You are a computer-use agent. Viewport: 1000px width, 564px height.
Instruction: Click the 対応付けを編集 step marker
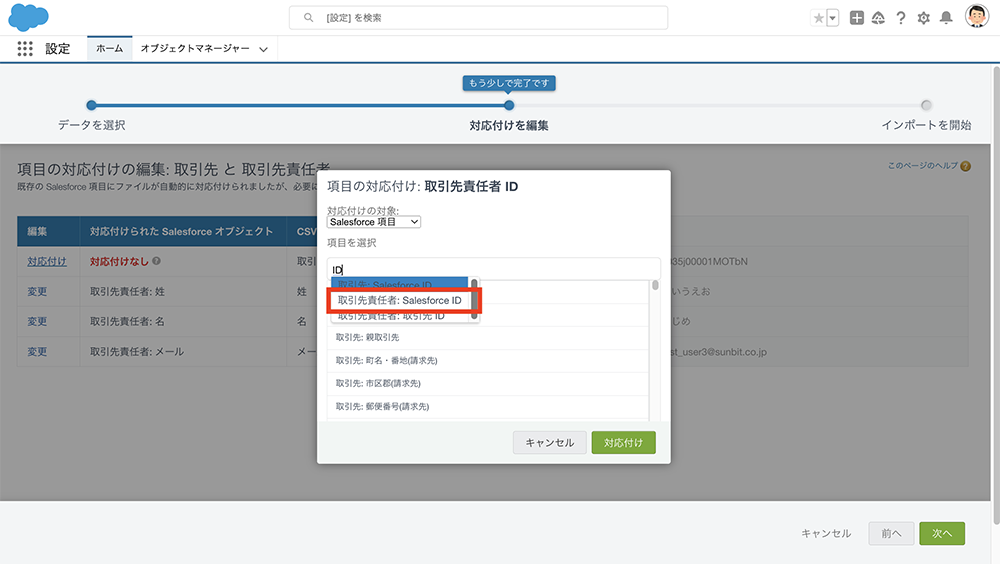pyautogui.click(x=508, y=105)
